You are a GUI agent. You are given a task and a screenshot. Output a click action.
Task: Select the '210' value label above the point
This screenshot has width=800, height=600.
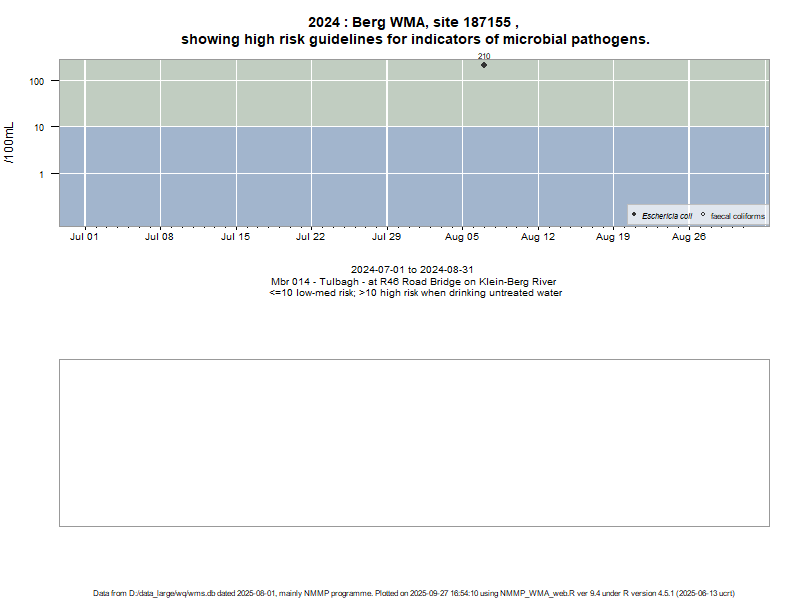tap(484, 57)
